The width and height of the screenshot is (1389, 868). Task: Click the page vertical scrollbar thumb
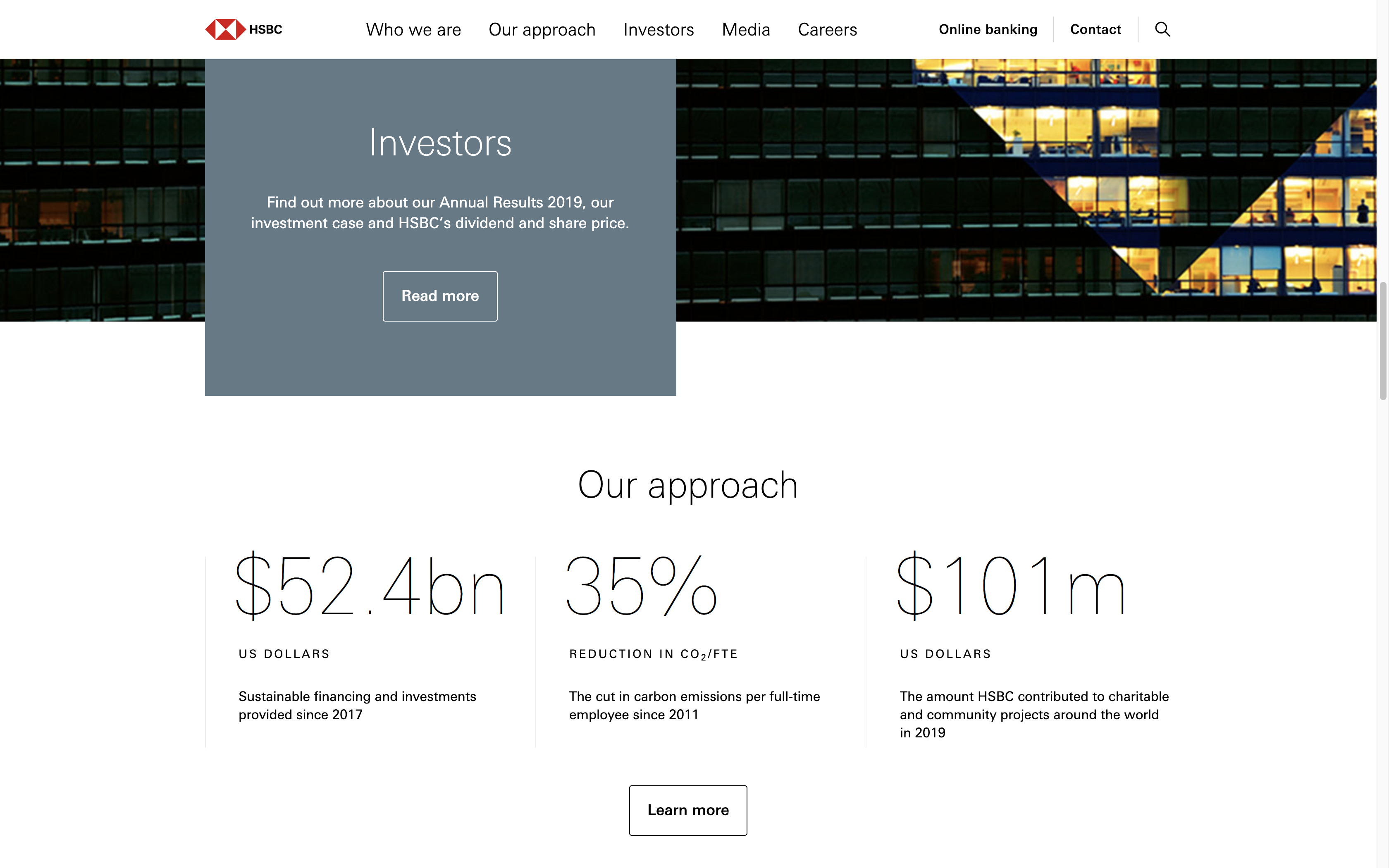click(x=1383, y=341)
